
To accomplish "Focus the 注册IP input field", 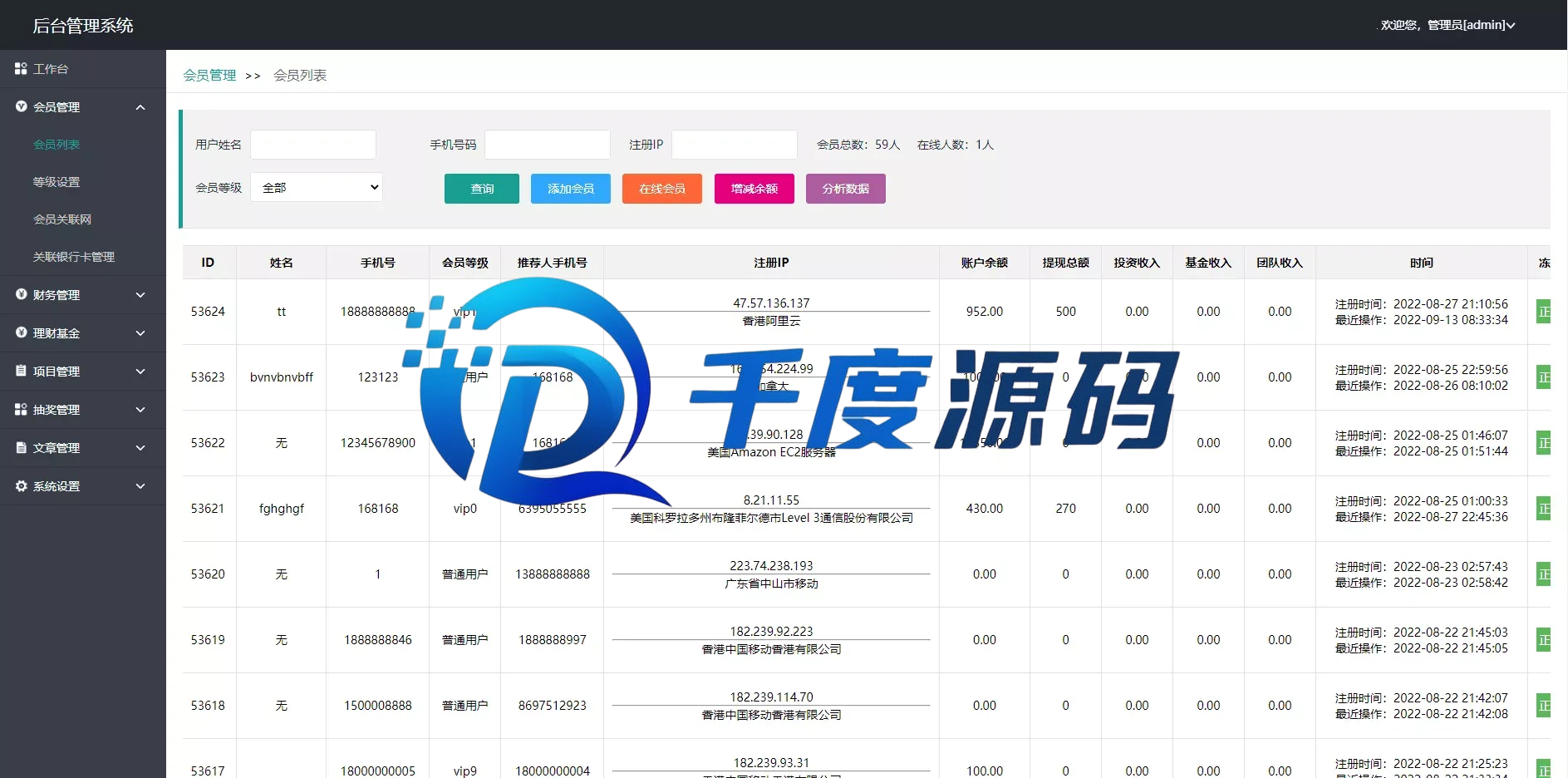I will tap(735, 145).
